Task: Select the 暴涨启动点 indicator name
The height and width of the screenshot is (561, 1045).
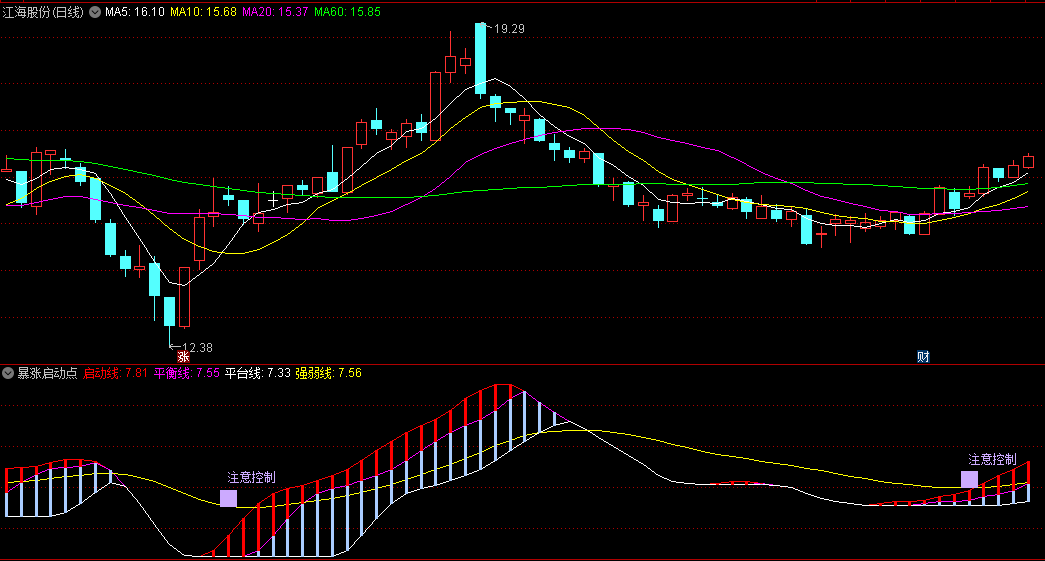Action: (x=47, y=373)
